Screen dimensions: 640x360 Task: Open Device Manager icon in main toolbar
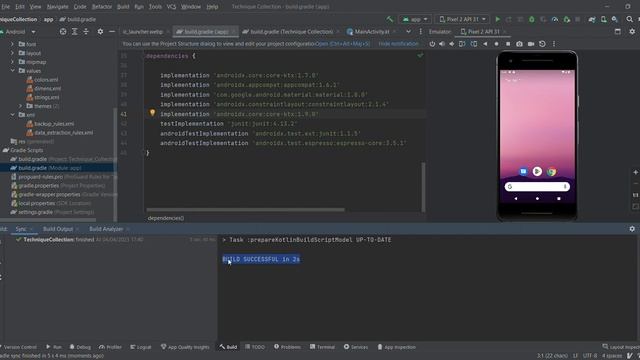coord(603,19)
